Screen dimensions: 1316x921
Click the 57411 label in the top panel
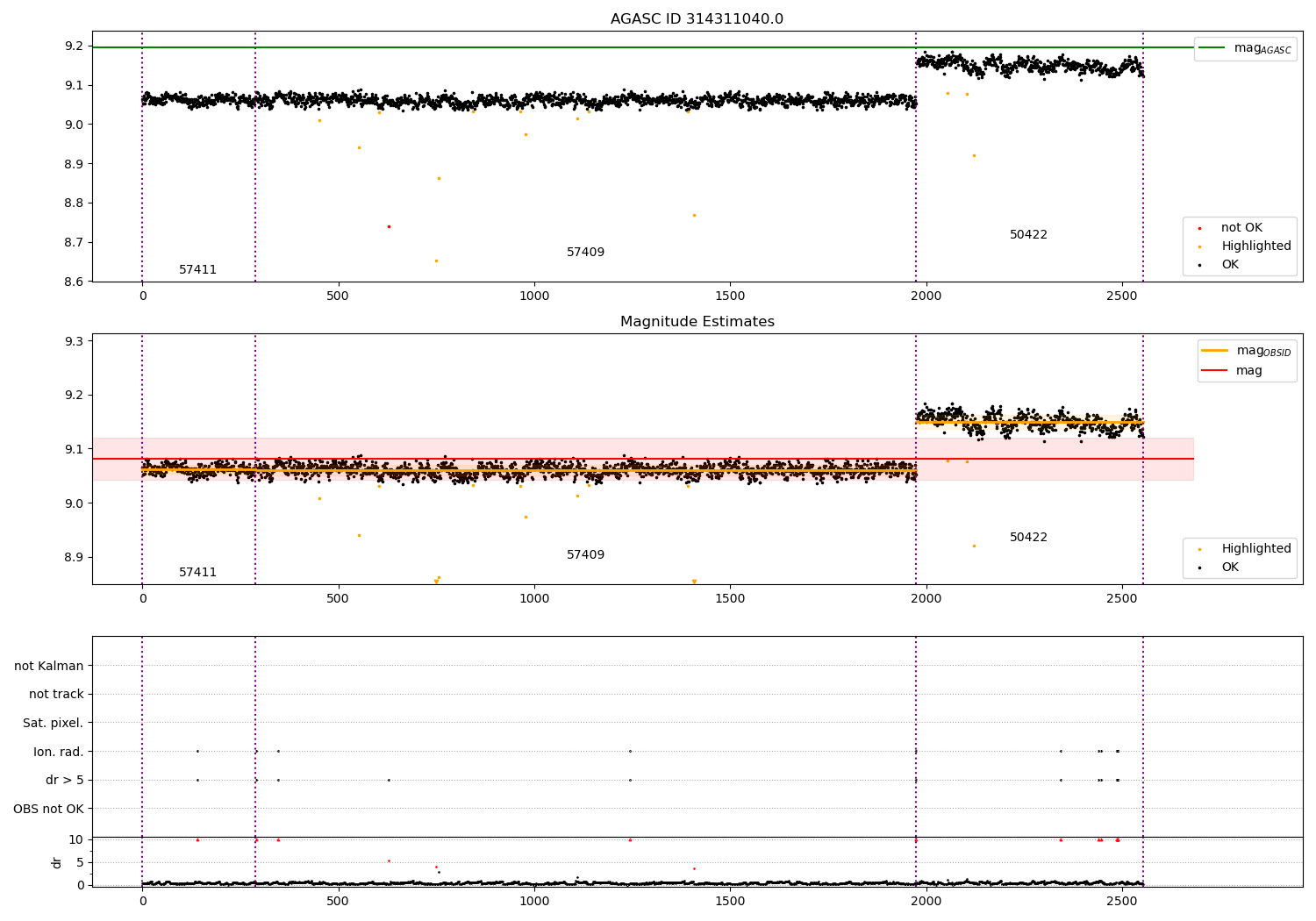coord(197,270)
